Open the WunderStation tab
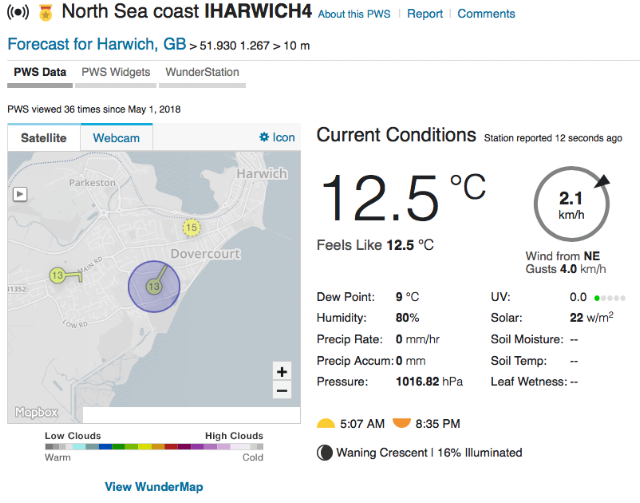 (x=203, y=72)
